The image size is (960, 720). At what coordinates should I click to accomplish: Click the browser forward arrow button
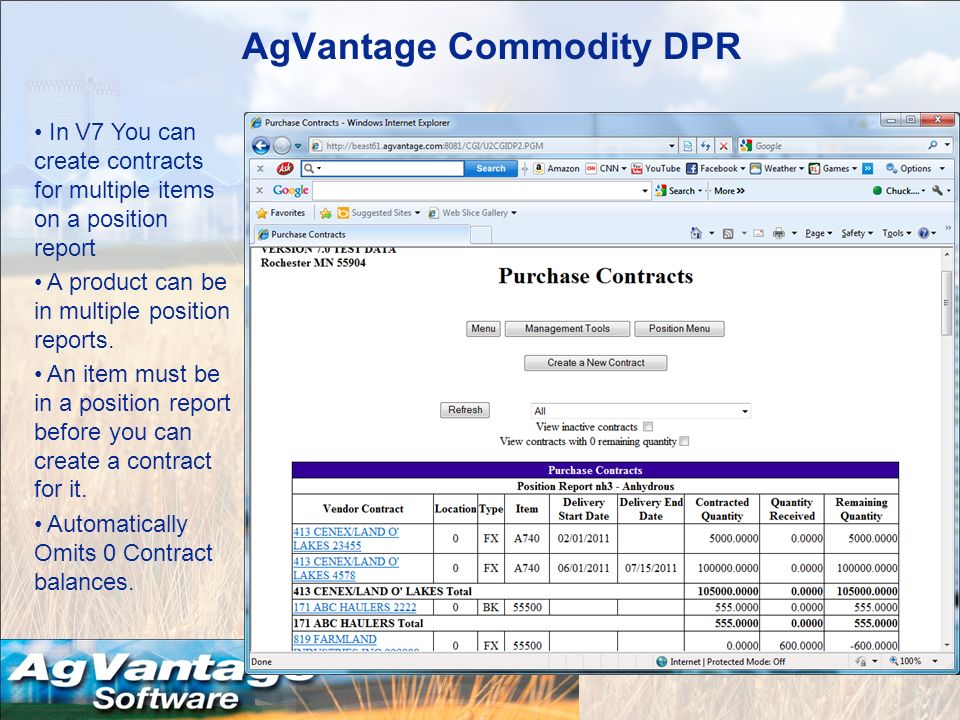(x=282, y=146)
